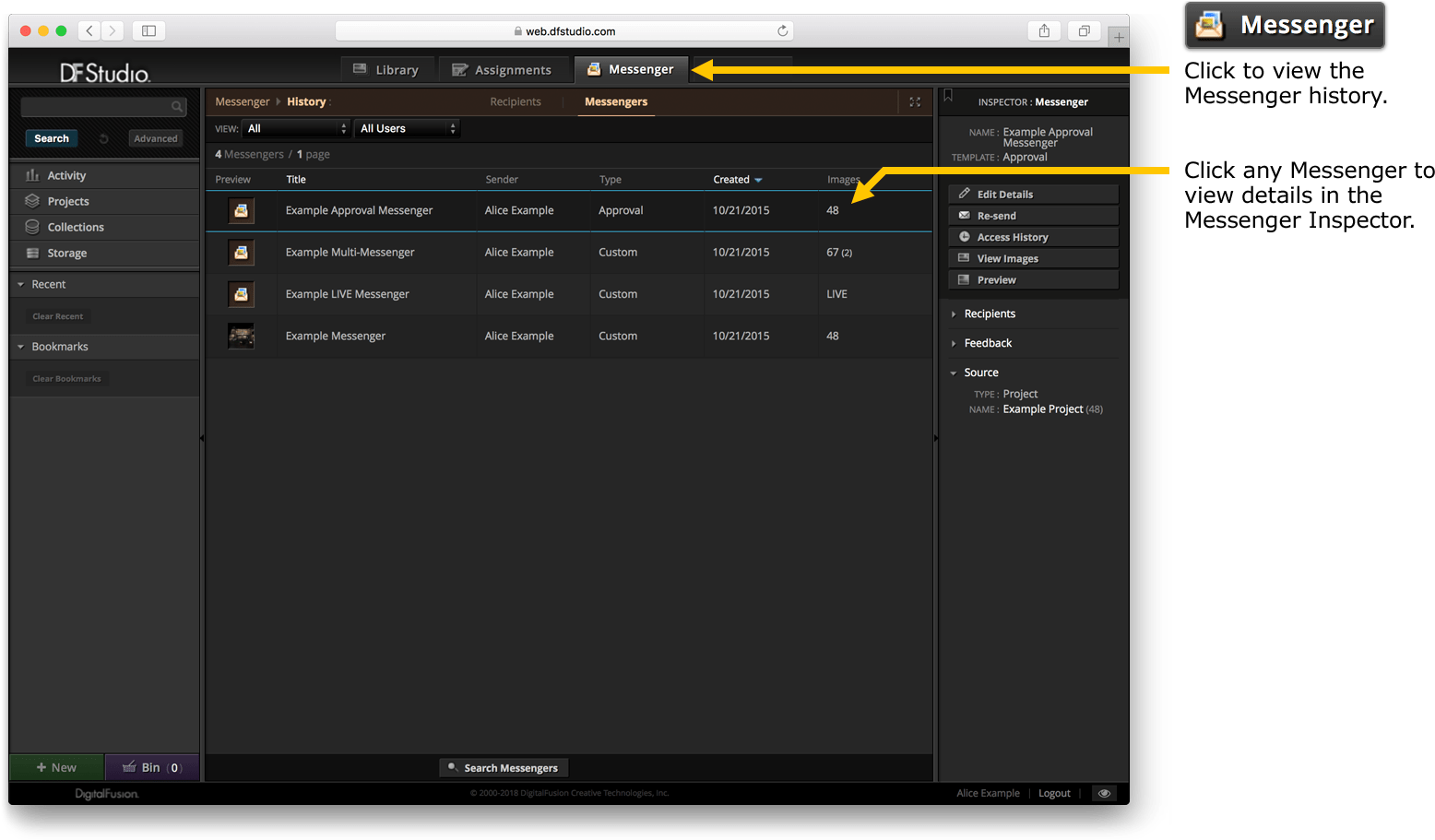Click the Preview button in the Inspector
The image size is (1435, 840).
[x=1033, y=279]
